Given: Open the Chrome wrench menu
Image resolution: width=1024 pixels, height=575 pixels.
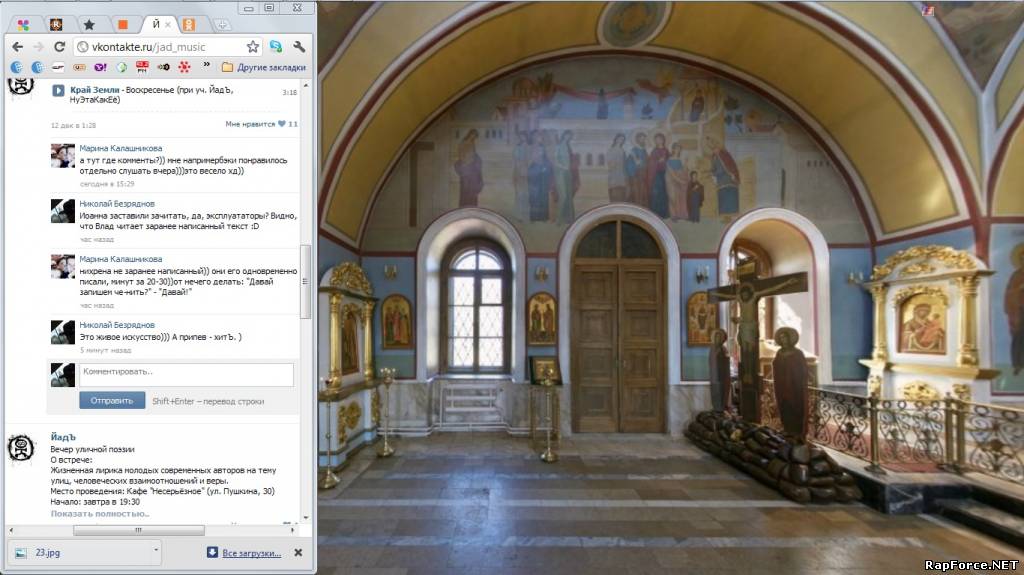Looking at the screenshot, I should [x=299, y=46].
